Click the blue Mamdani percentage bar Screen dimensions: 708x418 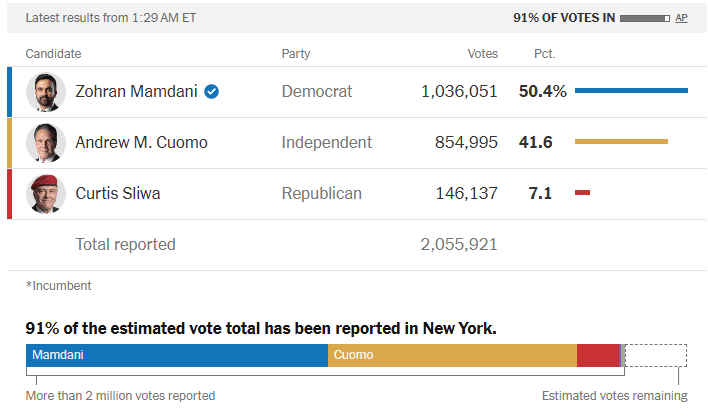pyautogui.click(x=631, y=91)
